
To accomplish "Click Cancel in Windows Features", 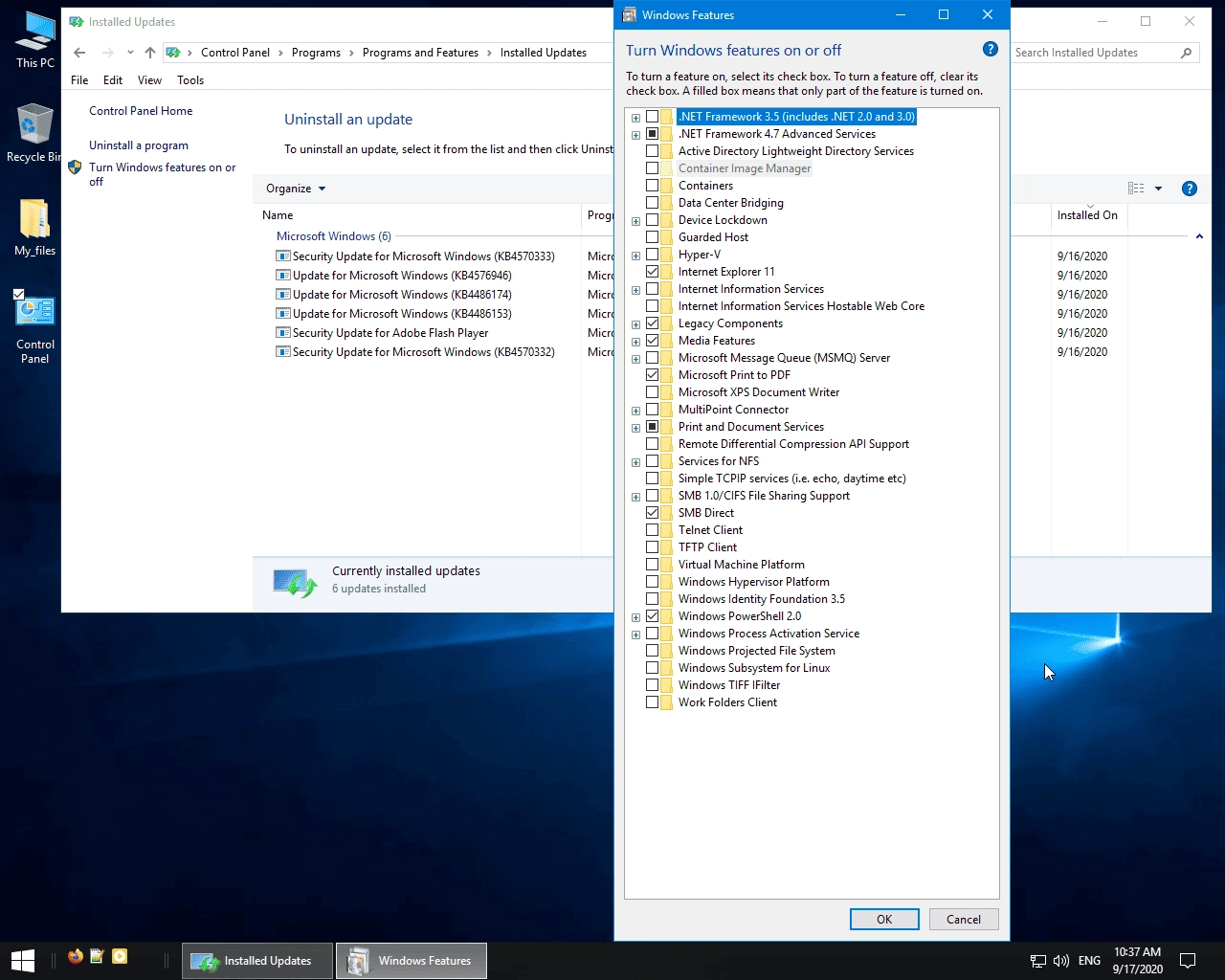I will (x=964, y=919).
